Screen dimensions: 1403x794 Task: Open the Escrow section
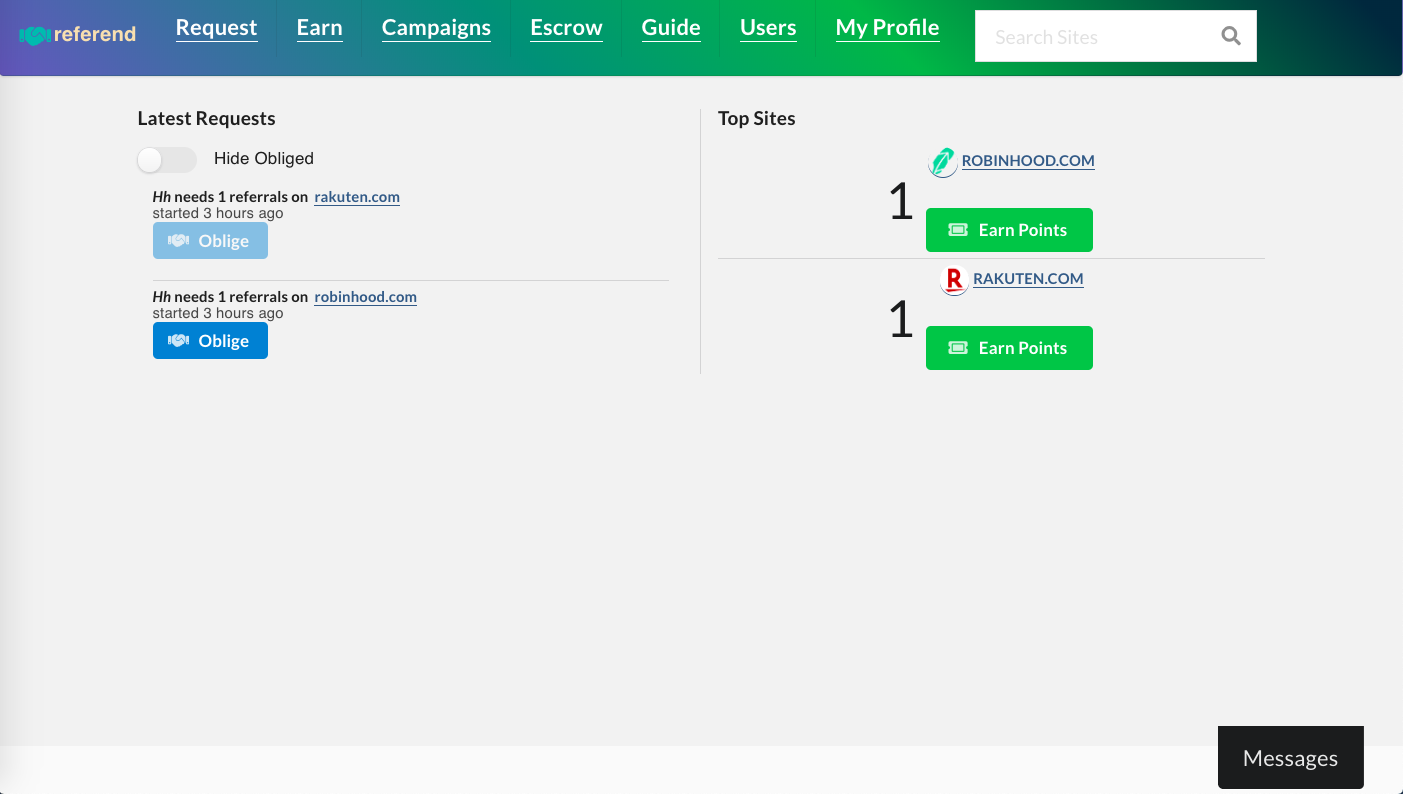tap(566, 28)
